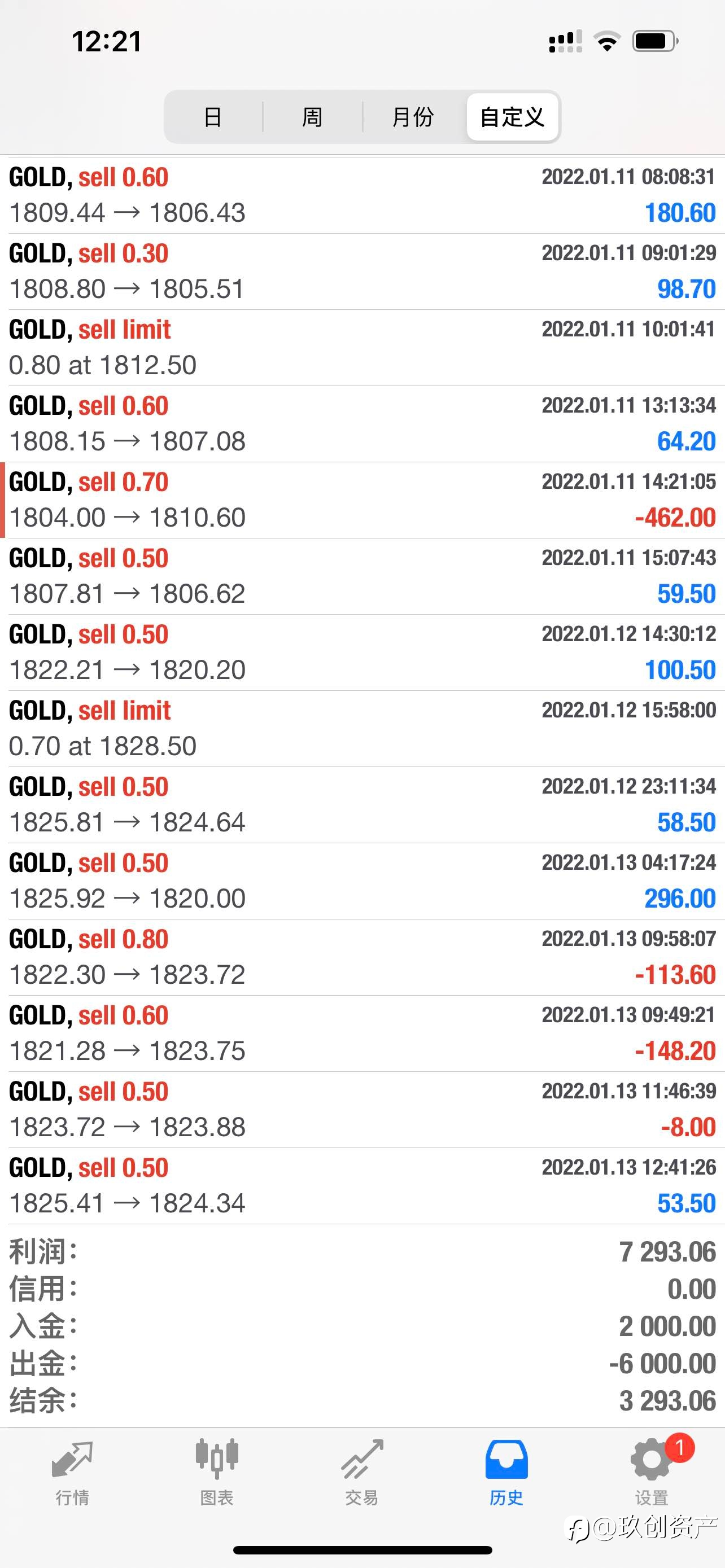Tap the cellular signal bars icon

tap(565, 41)
